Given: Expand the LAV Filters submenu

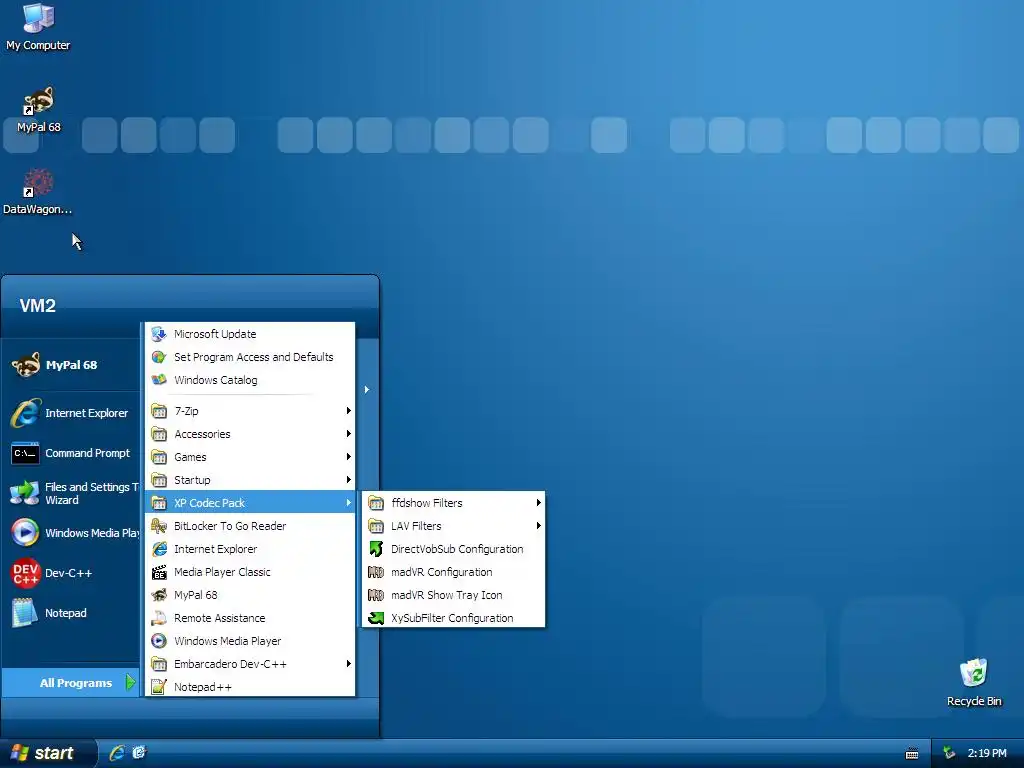Looking at the screenshot, I should click(453, 526).
